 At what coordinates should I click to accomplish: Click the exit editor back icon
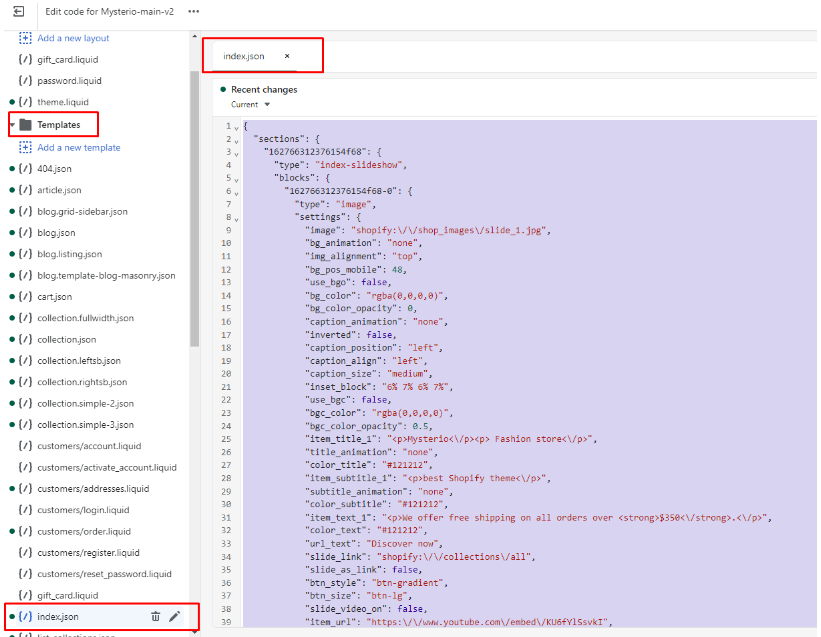point(18,12)
